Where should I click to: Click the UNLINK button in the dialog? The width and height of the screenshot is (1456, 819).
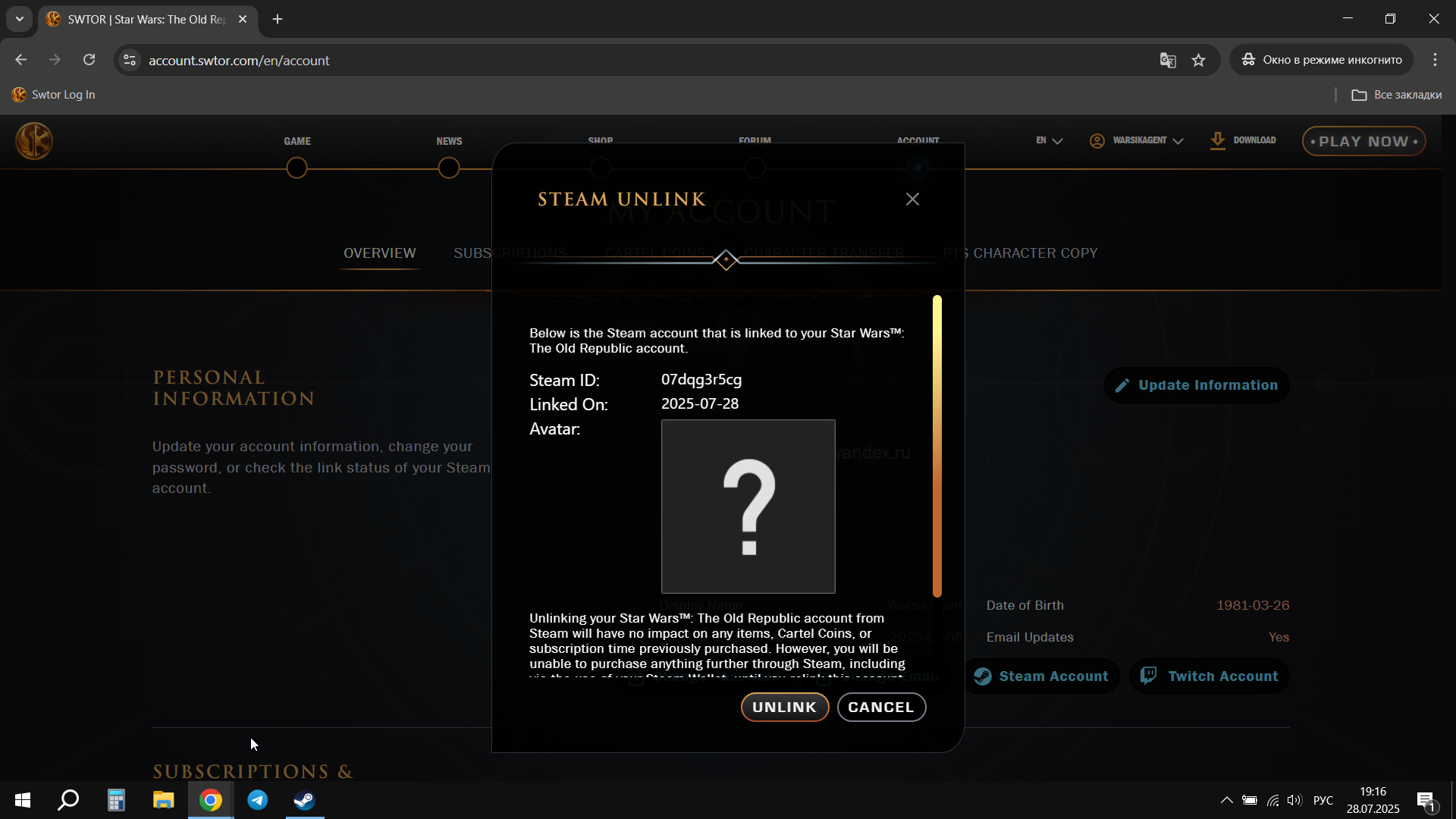(784, 707)
